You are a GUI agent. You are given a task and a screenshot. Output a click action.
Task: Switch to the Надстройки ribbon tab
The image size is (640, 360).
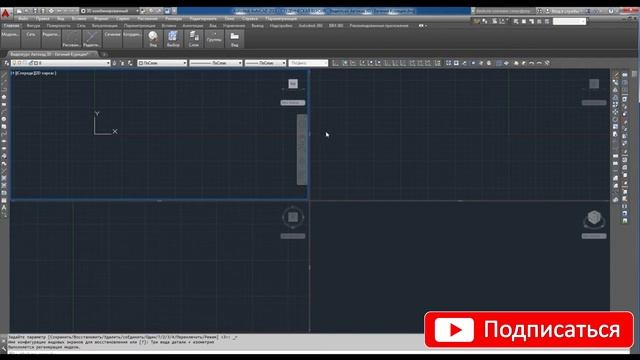click(x=281, y=26)
